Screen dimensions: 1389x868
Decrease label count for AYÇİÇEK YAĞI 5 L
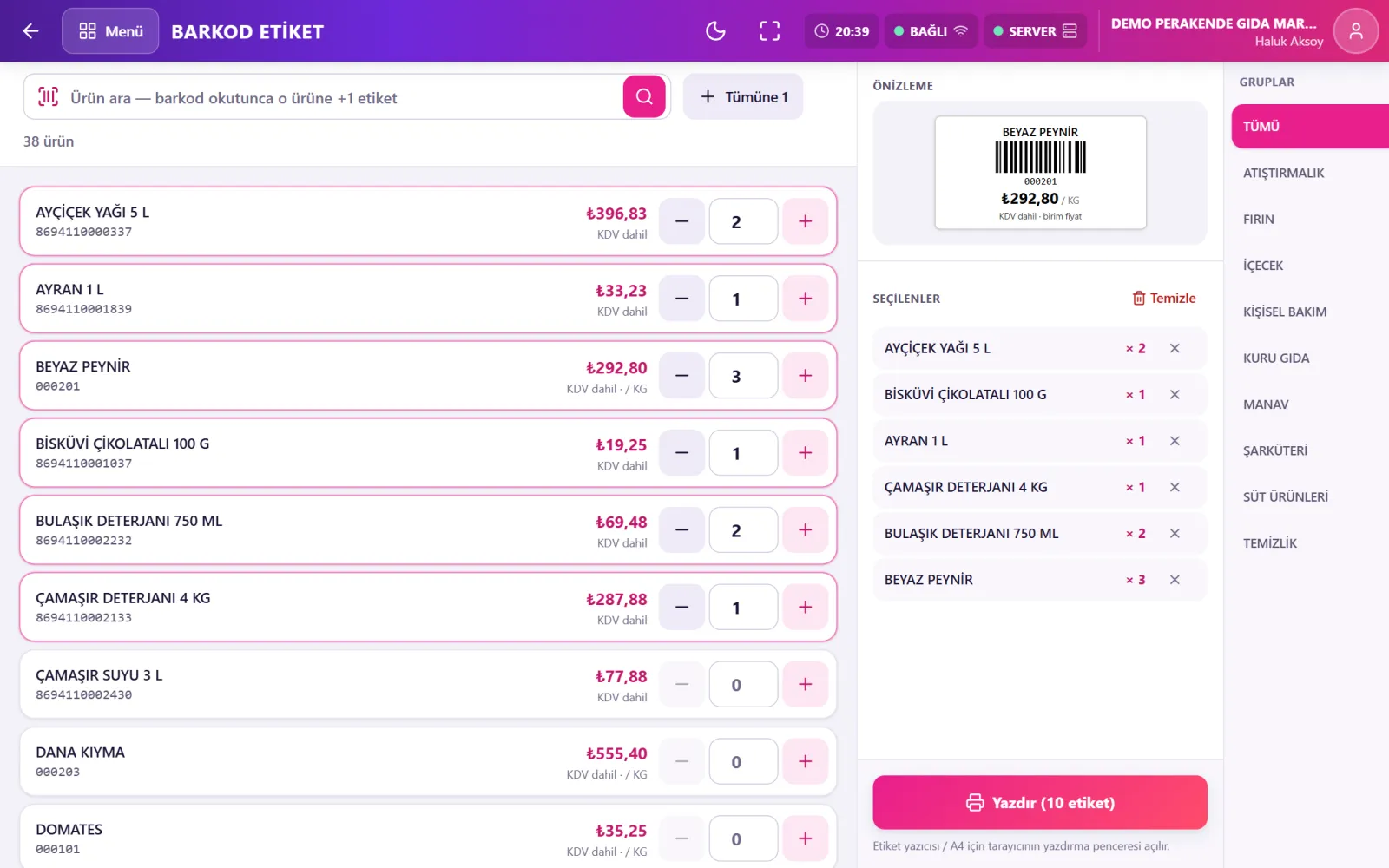[681, 221]
